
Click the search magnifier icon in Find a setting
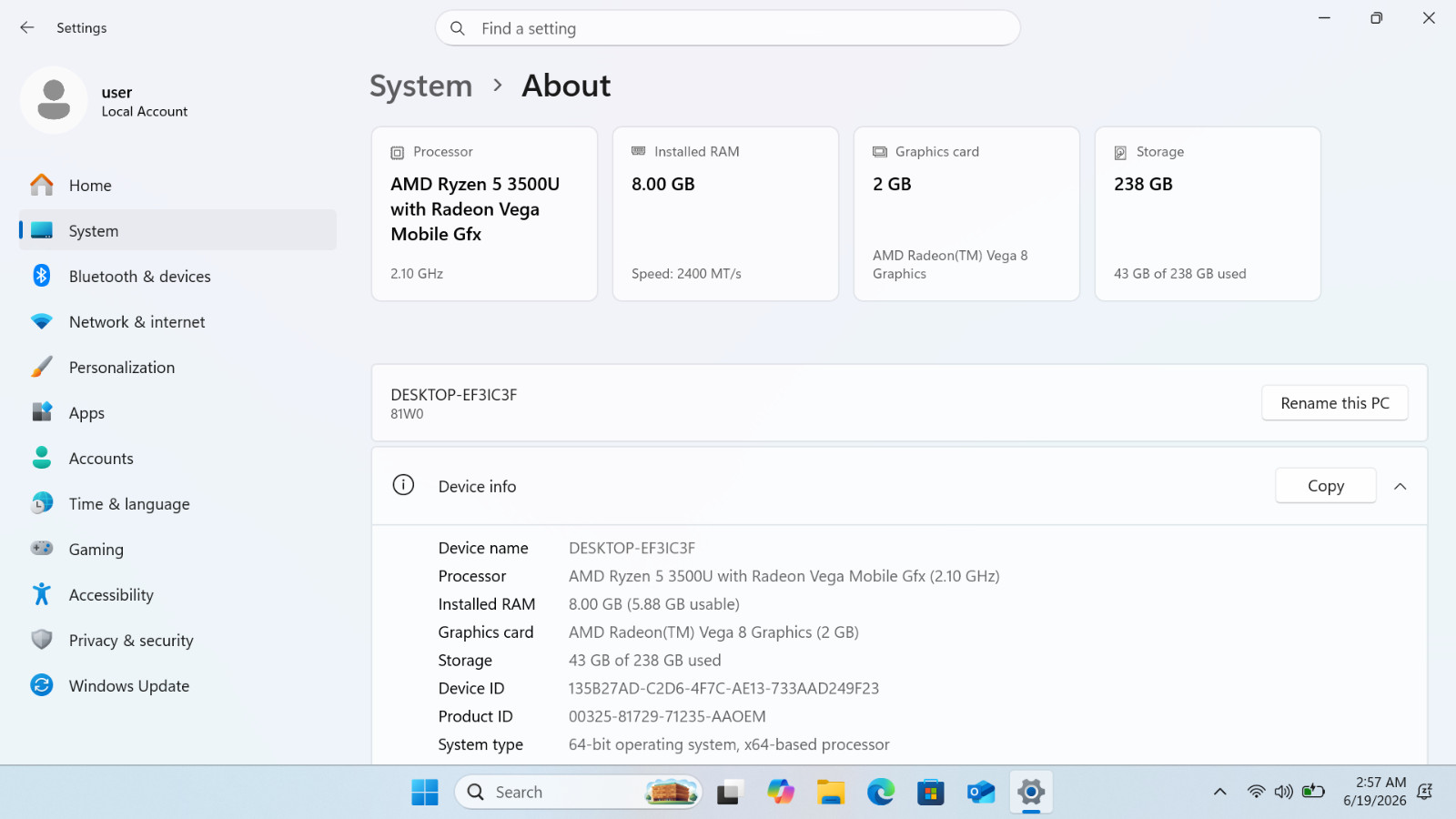click(x=458, y=28)
